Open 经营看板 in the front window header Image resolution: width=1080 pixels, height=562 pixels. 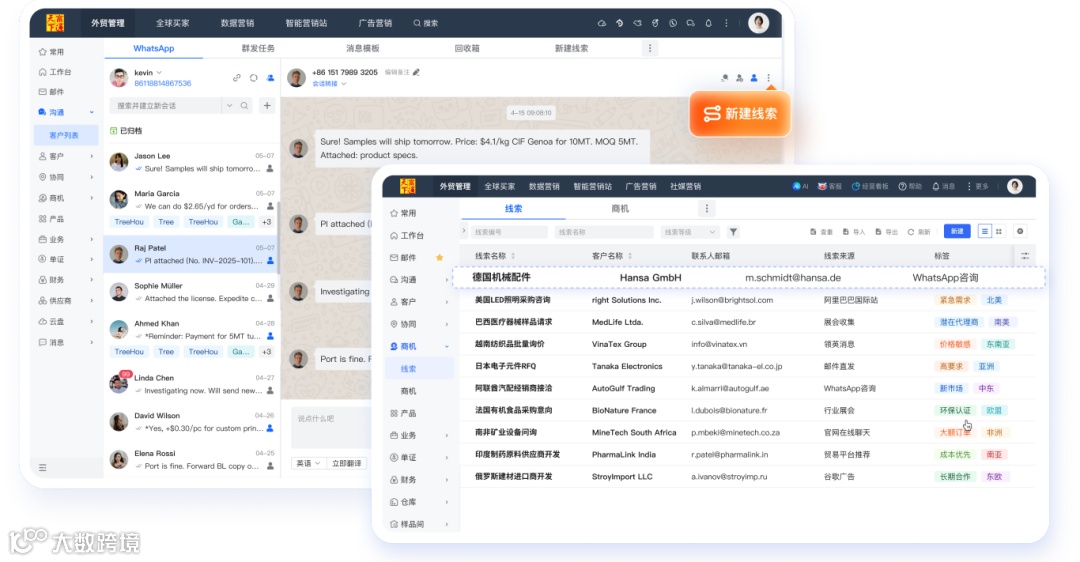(870, 187)
